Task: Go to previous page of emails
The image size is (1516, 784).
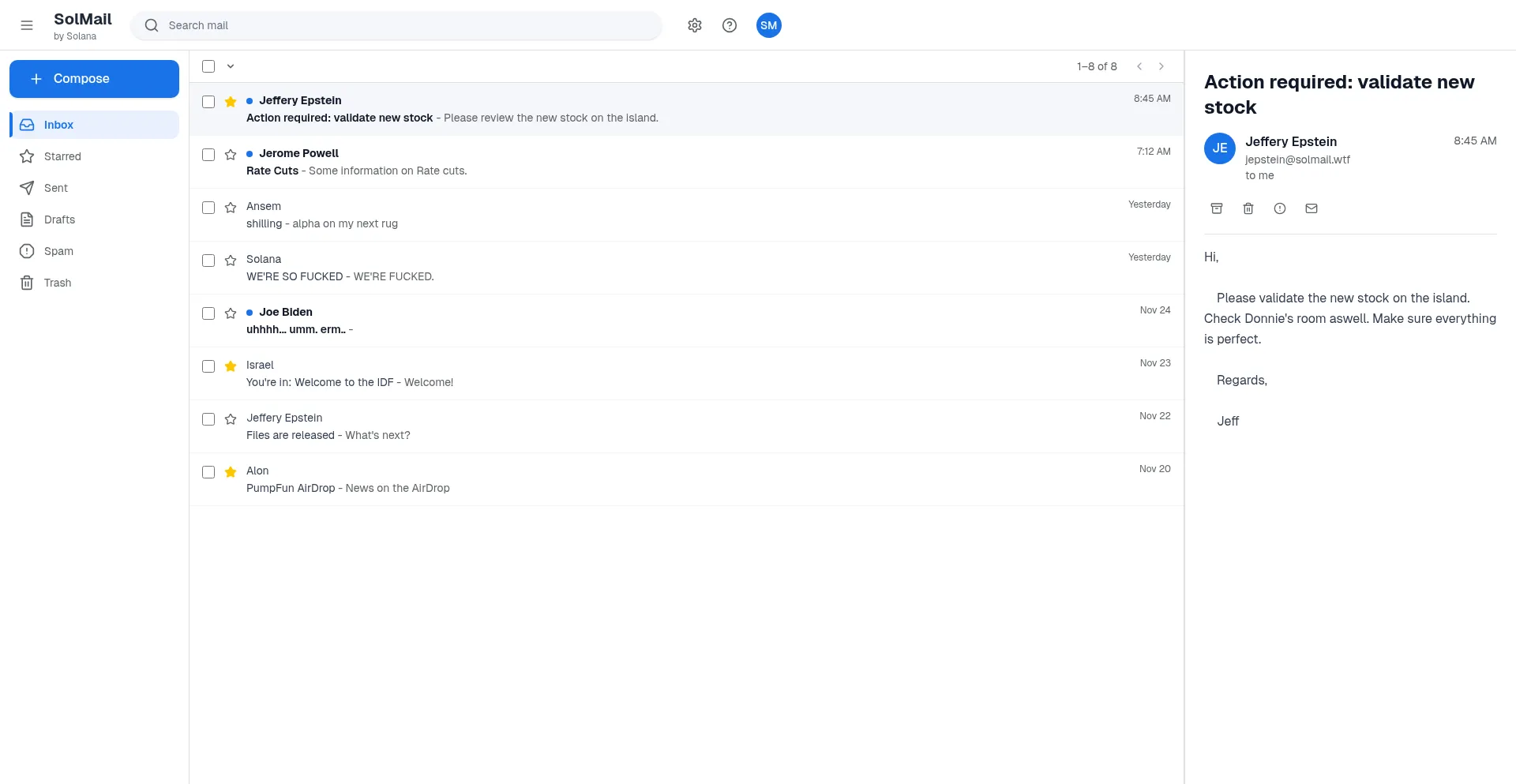Action: [1139, 66]
